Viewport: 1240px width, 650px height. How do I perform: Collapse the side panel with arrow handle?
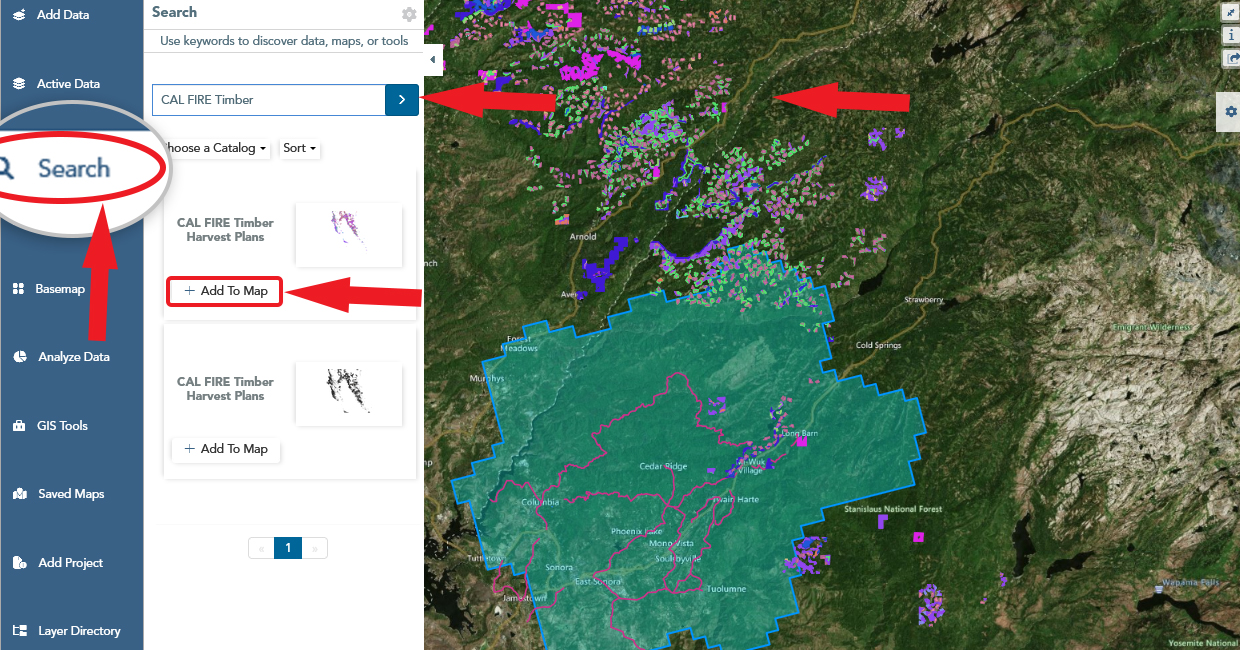(x=433, y=60)
